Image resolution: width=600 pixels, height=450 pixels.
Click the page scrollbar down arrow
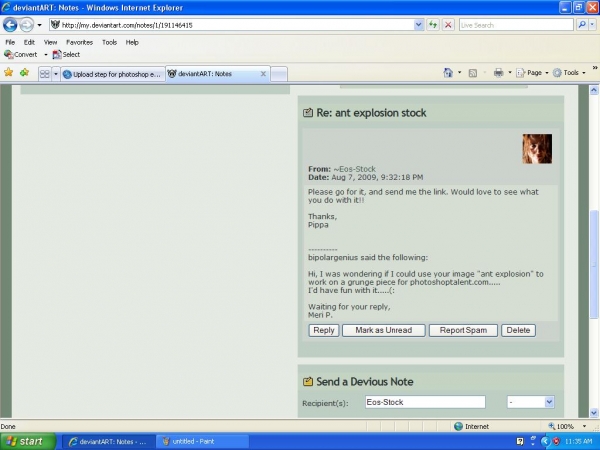point(593,412)
